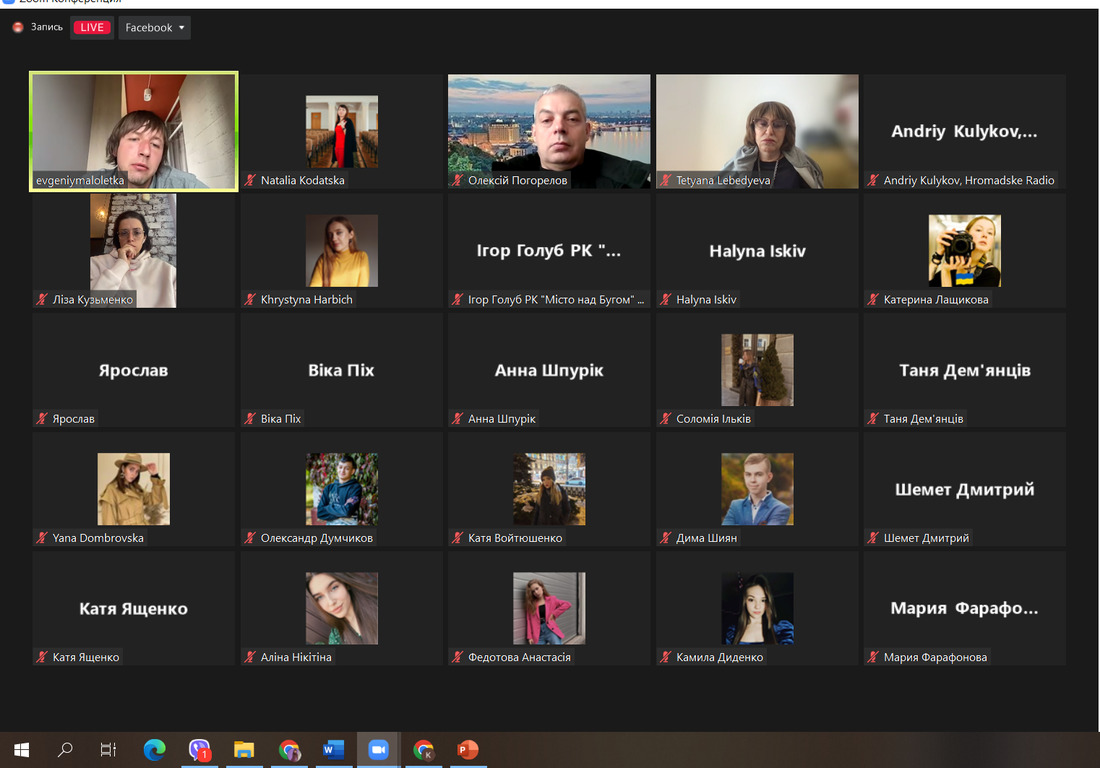Click Катерина Лащикова's profile photo with camera
Image resolution: width=1100 pixels, height=768 pixels.
965,250
